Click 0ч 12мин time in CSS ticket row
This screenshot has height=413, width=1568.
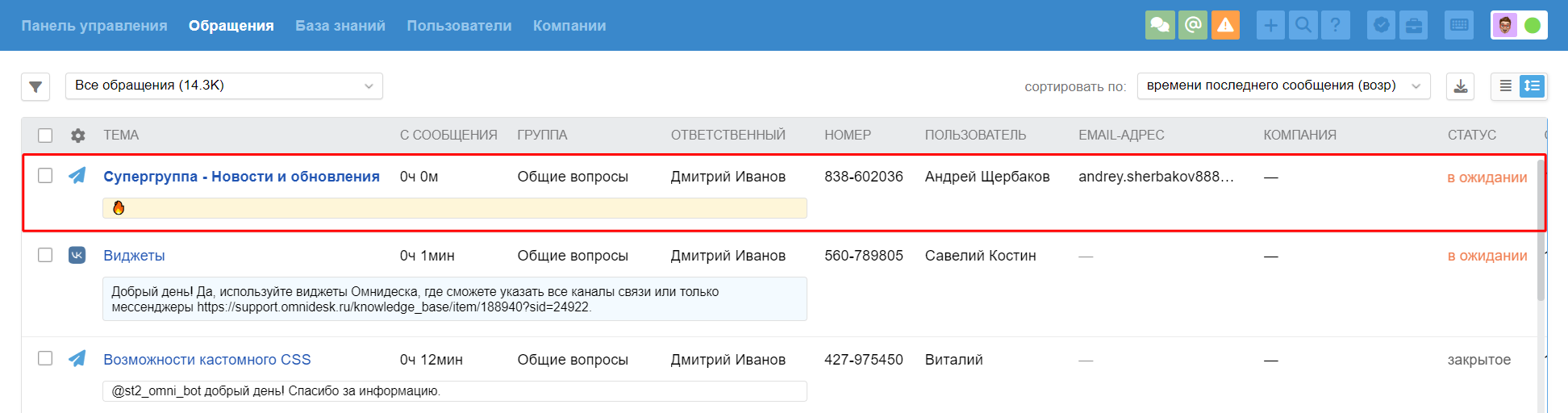[x=432, y=360]
